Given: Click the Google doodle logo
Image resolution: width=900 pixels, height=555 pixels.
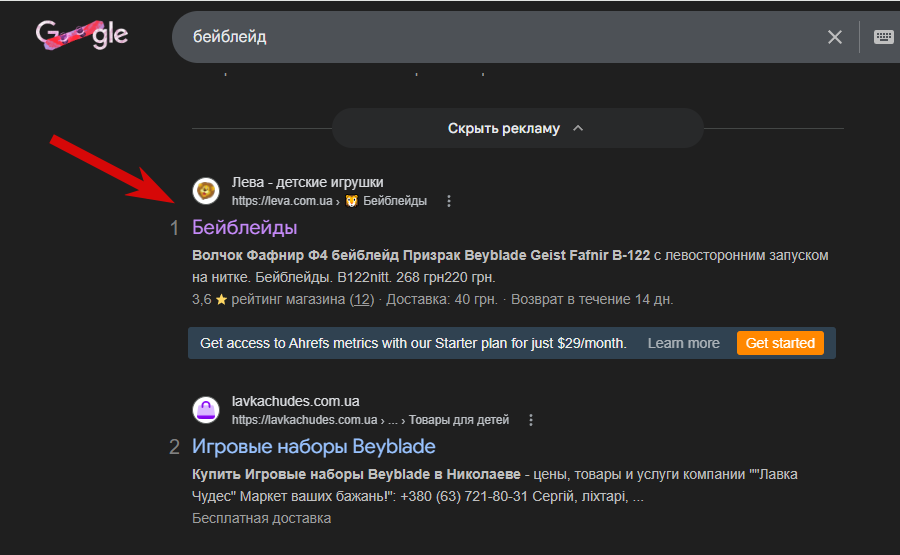Looking at the screenshot, I should point(82,37).
